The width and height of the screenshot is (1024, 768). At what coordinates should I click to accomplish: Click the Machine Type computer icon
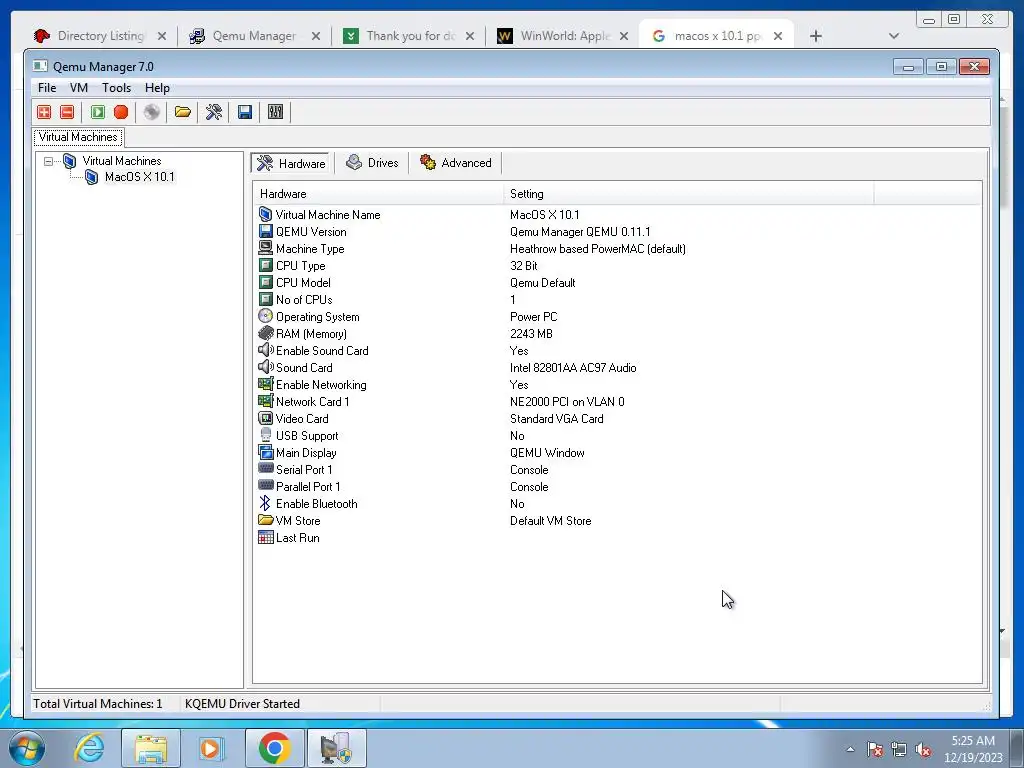coord(265,248)
